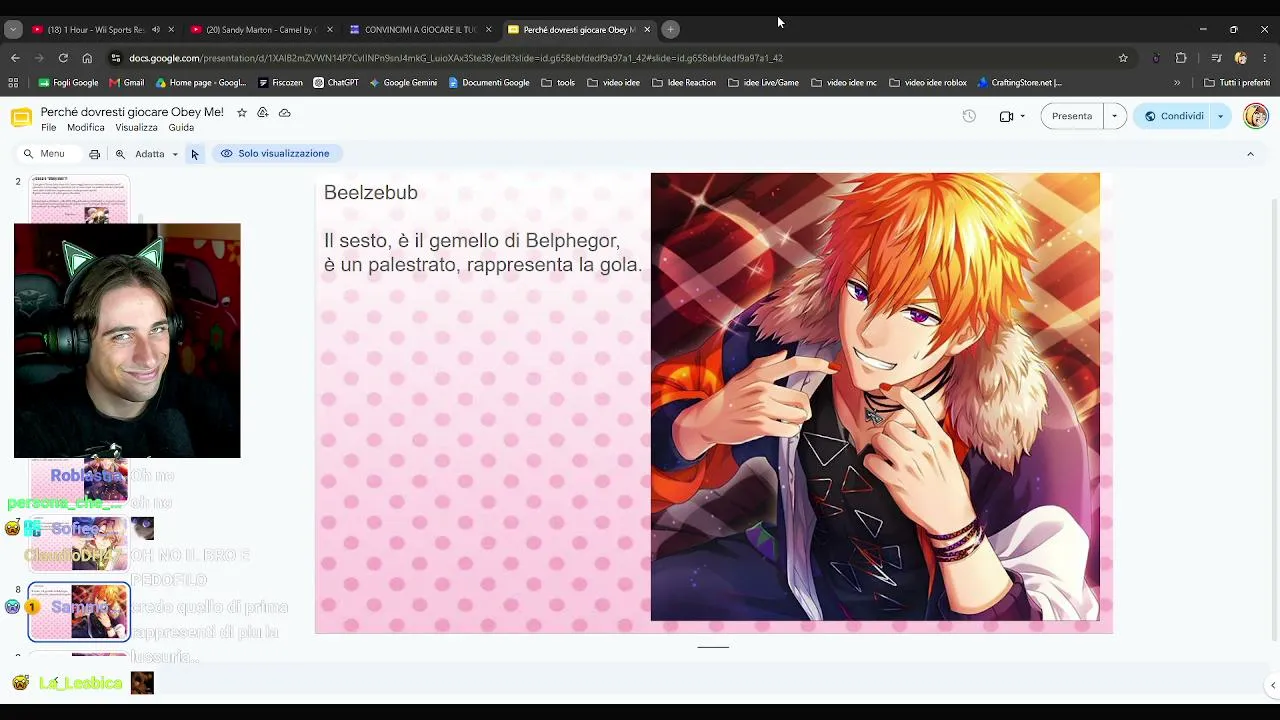
Task: Switch to Wii Sports YouTube tab
Action: [95, 30]
